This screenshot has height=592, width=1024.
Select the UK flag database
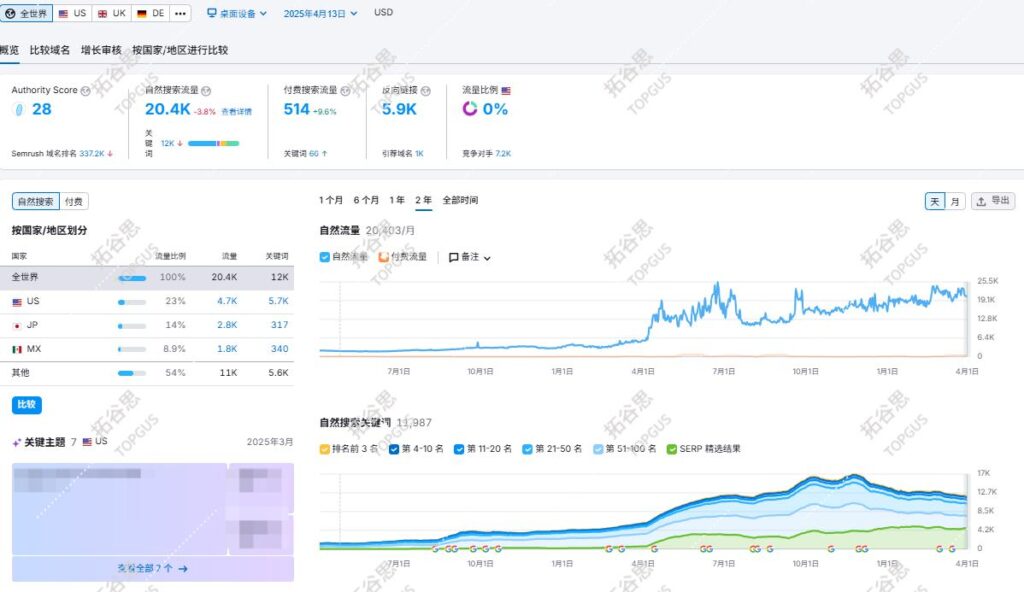tap(111, 13)
